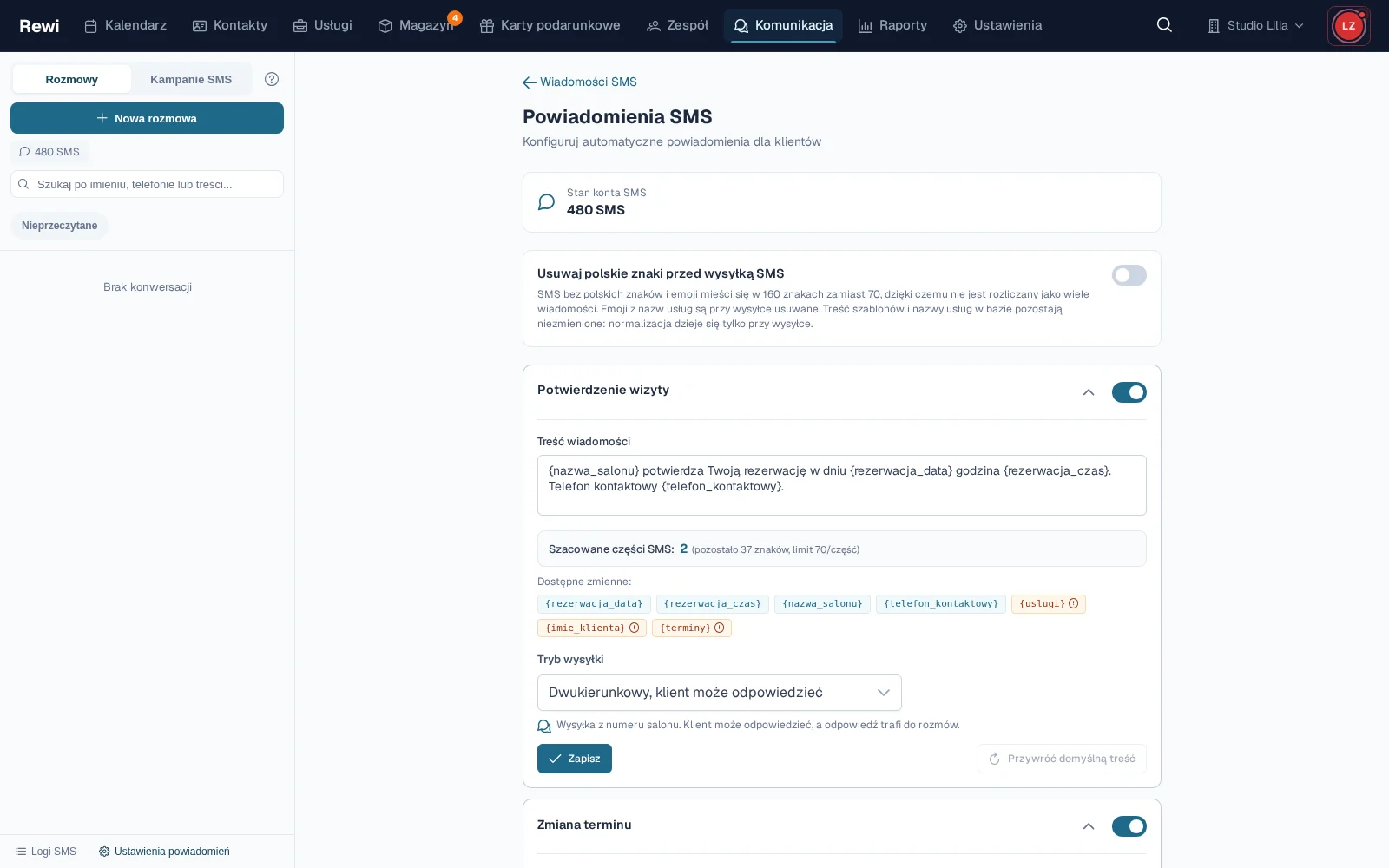Open the Tryb wysyłki dropdown
Image resolution: width=1389 pixels, height=868 pixels.
719,693
